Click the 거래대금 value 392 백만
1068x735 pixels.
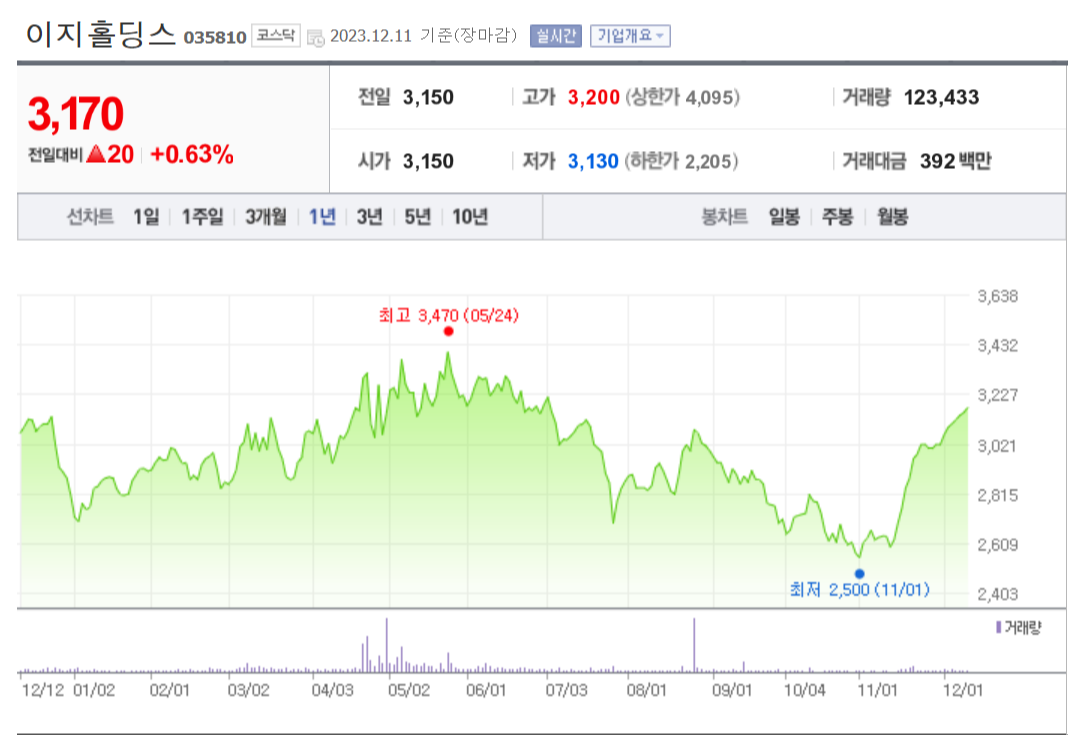coord(956,161)
